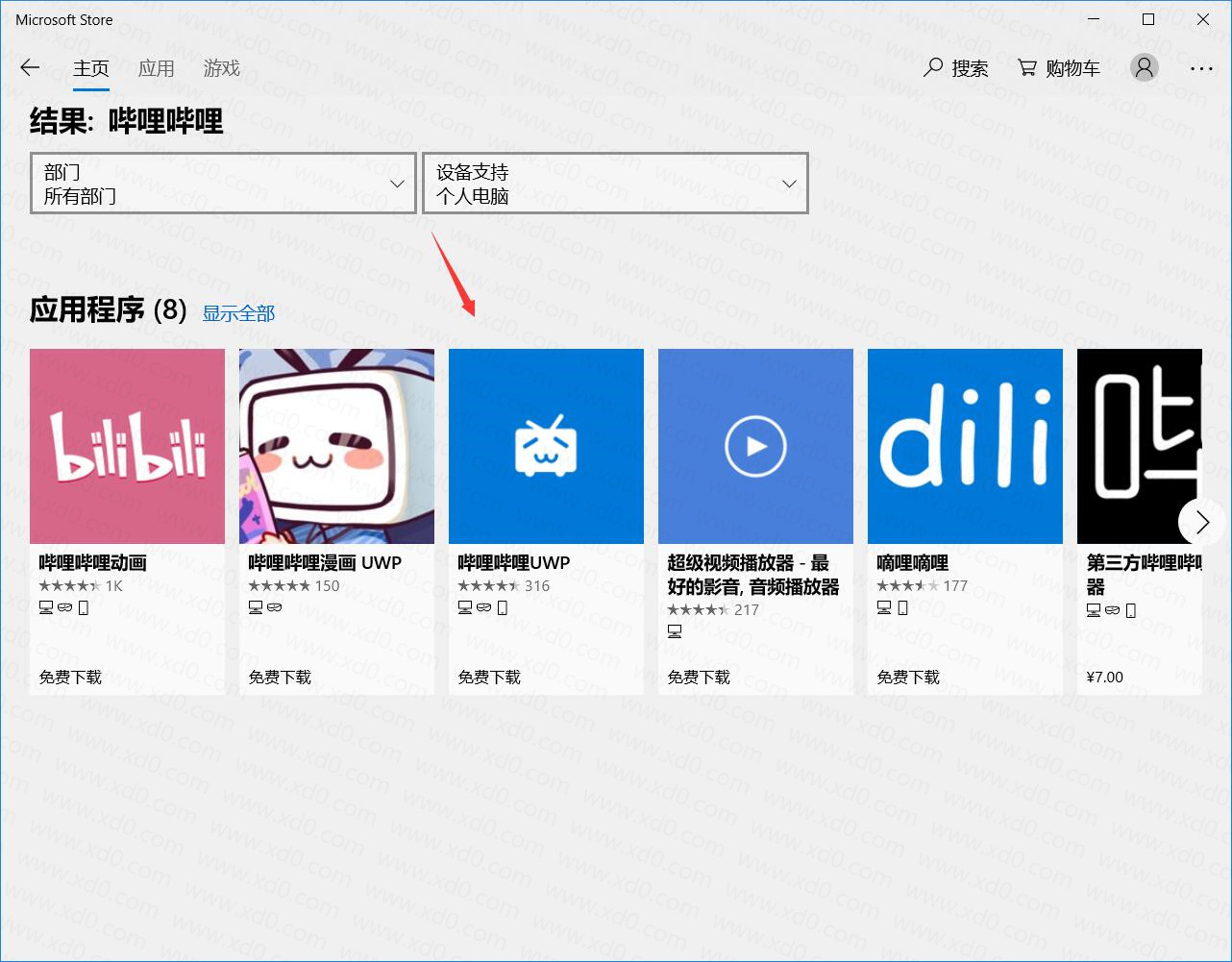The width and height of the screenshot is (1232, 962).
Task: Go back with the back arrow
Action: (30, 68)
